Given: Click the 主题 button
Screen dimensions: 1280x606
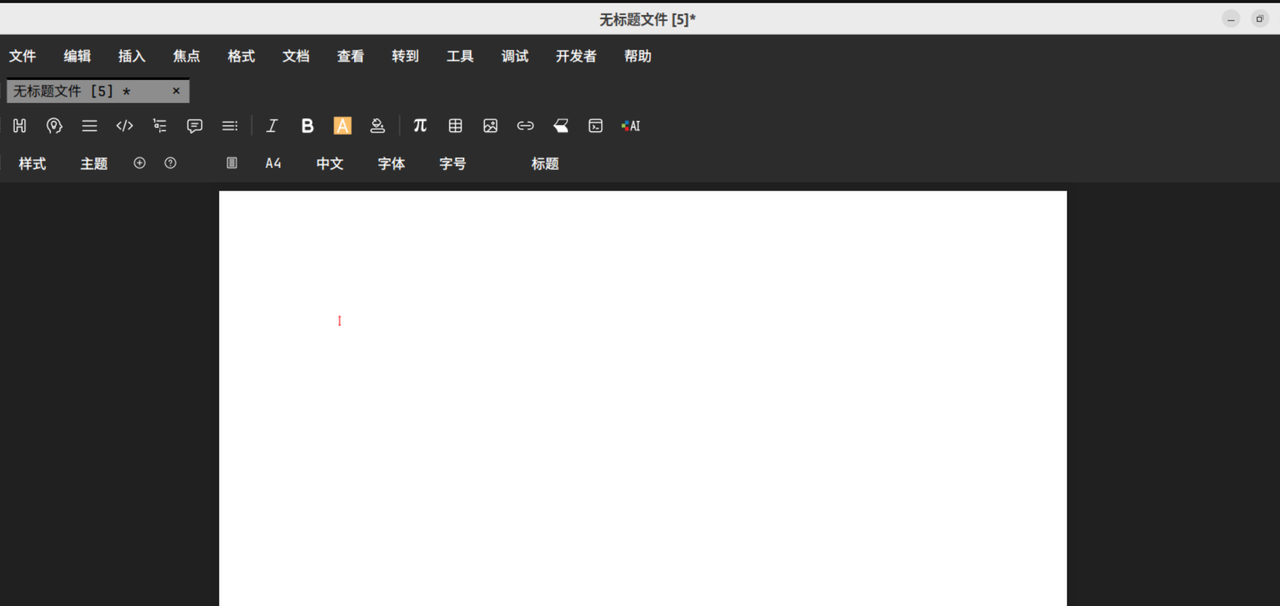Looking at the screenshot, I should [94, 164].
